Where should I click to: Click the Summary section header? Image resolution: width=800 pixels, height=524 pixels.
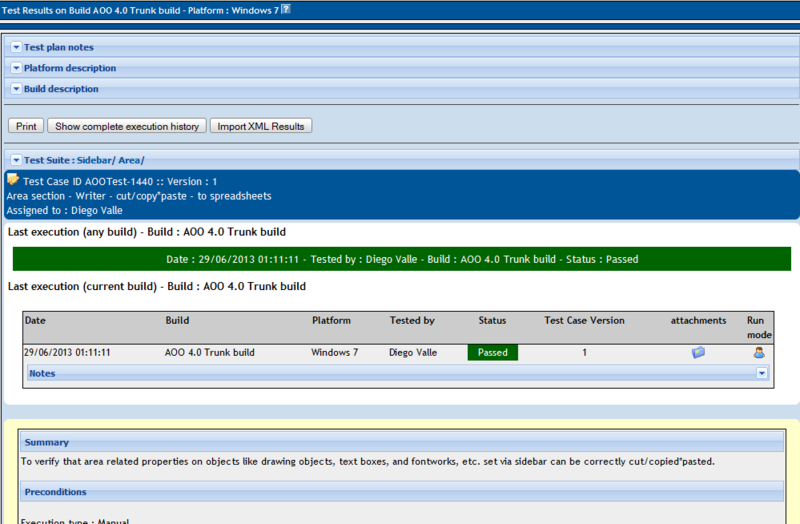[x=402, y=442]
